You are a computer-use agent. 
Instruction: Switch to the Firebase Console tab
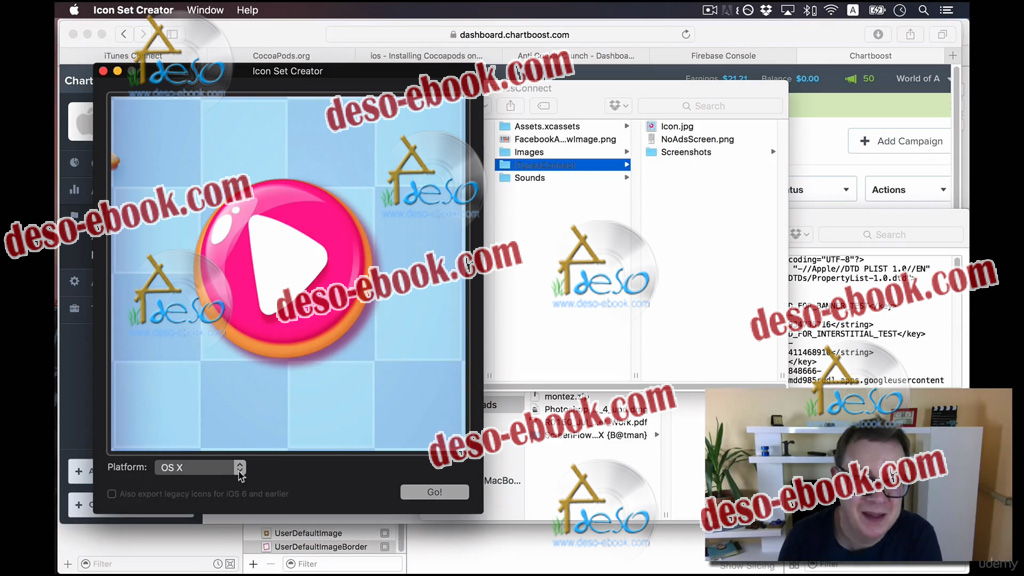tap(723, 56)
